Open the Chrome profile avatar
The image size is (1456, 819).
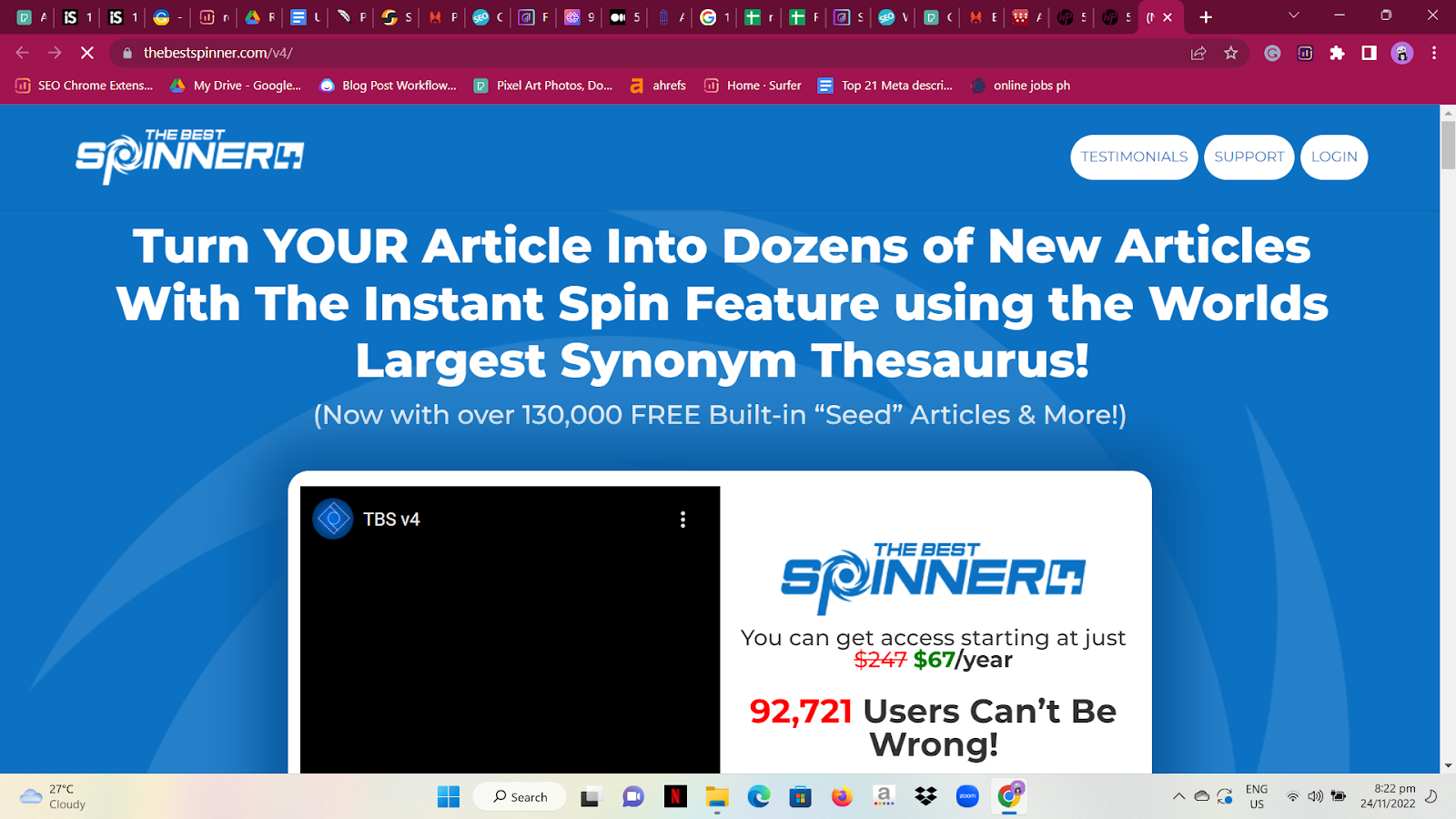(x=1402, y=53)
